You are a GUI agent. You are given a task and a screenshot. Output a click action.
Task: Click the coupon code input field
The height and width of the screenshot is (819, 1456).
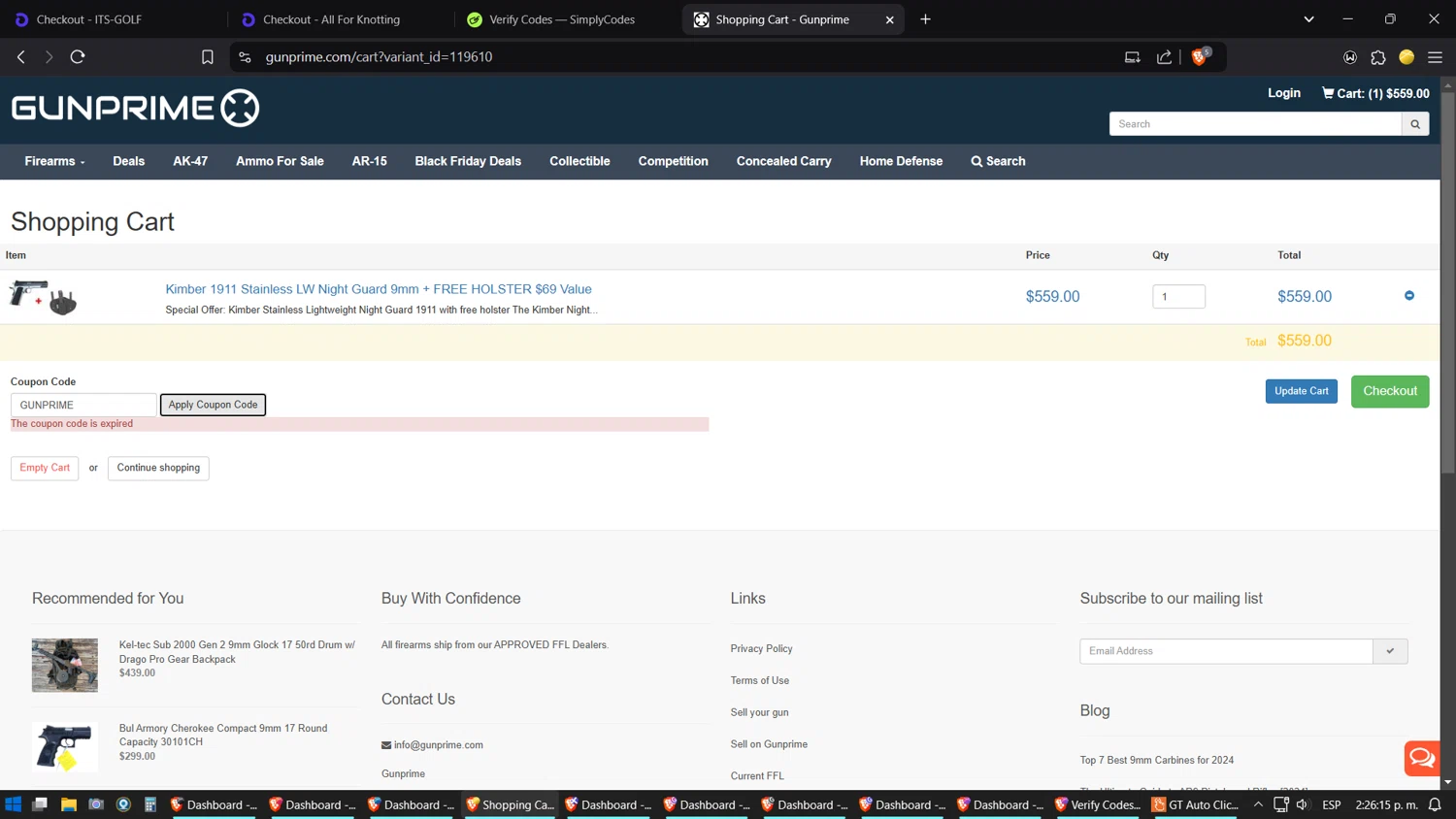click(83, 405)
